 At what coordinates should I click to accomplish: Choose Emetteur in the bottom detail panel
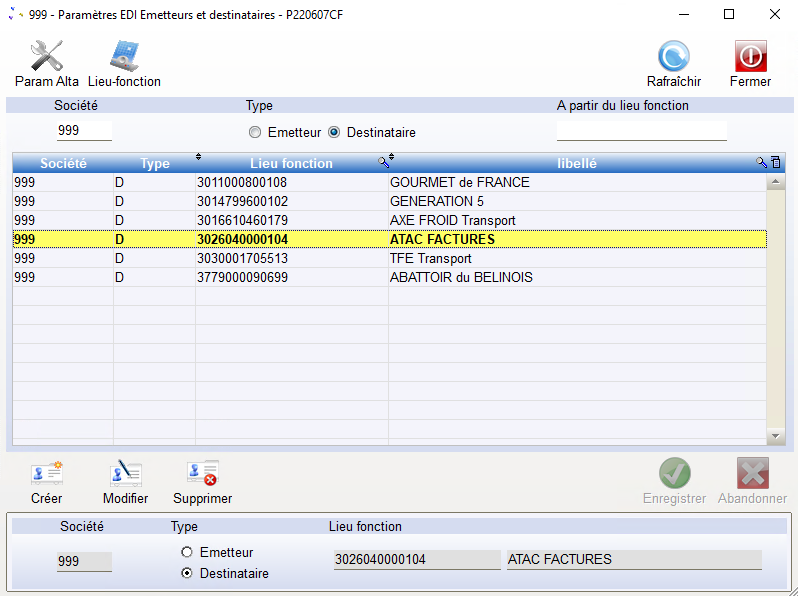[186, 553]
